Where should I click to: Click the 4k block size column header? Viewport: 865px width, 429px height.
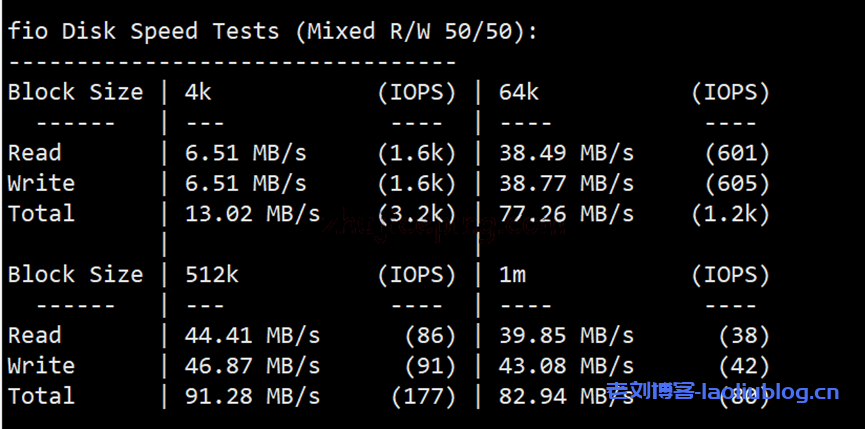click(x=198, y=92)
